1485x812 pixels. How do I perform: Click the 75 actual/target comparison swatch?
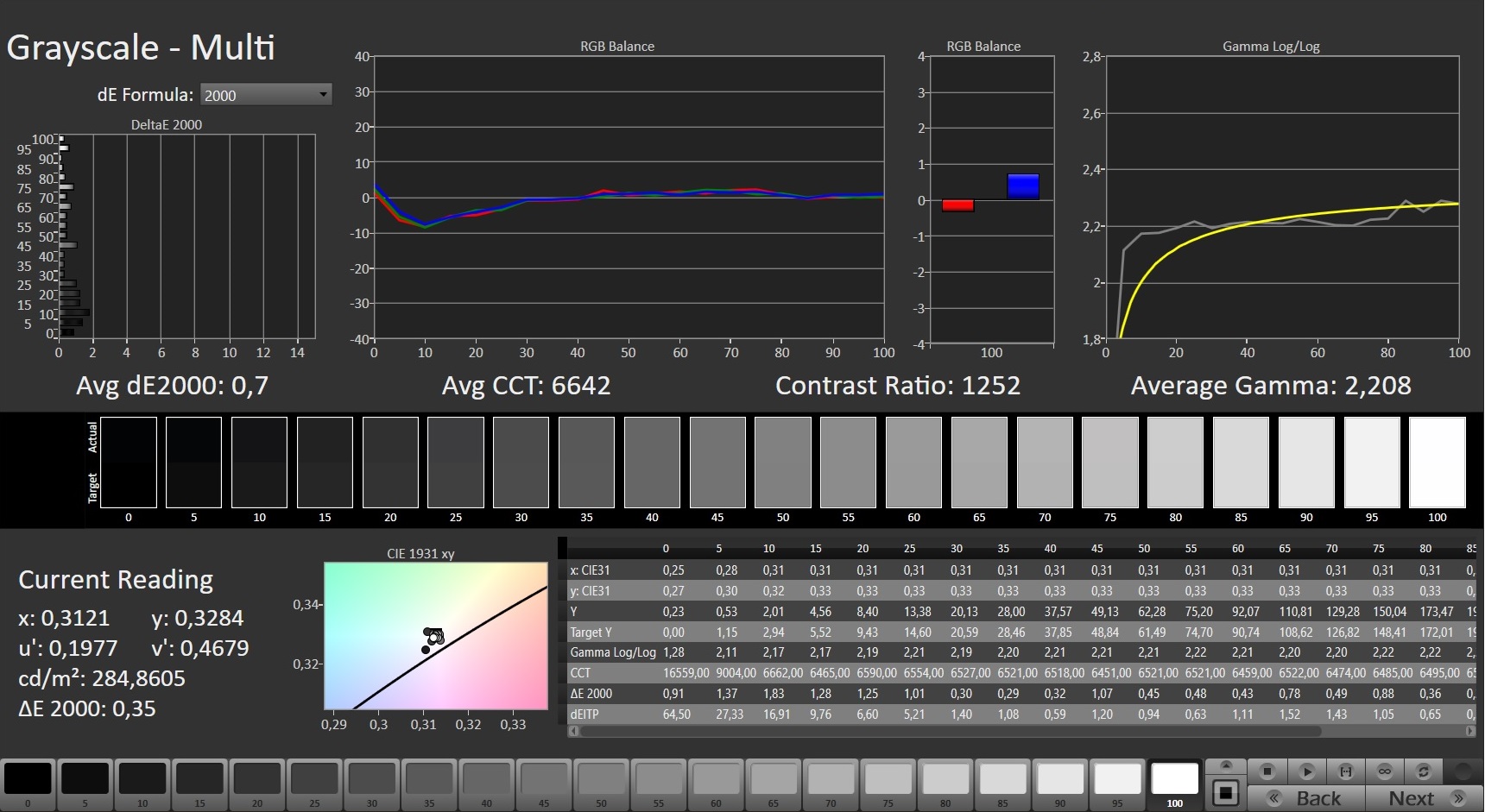[1110, 463]
